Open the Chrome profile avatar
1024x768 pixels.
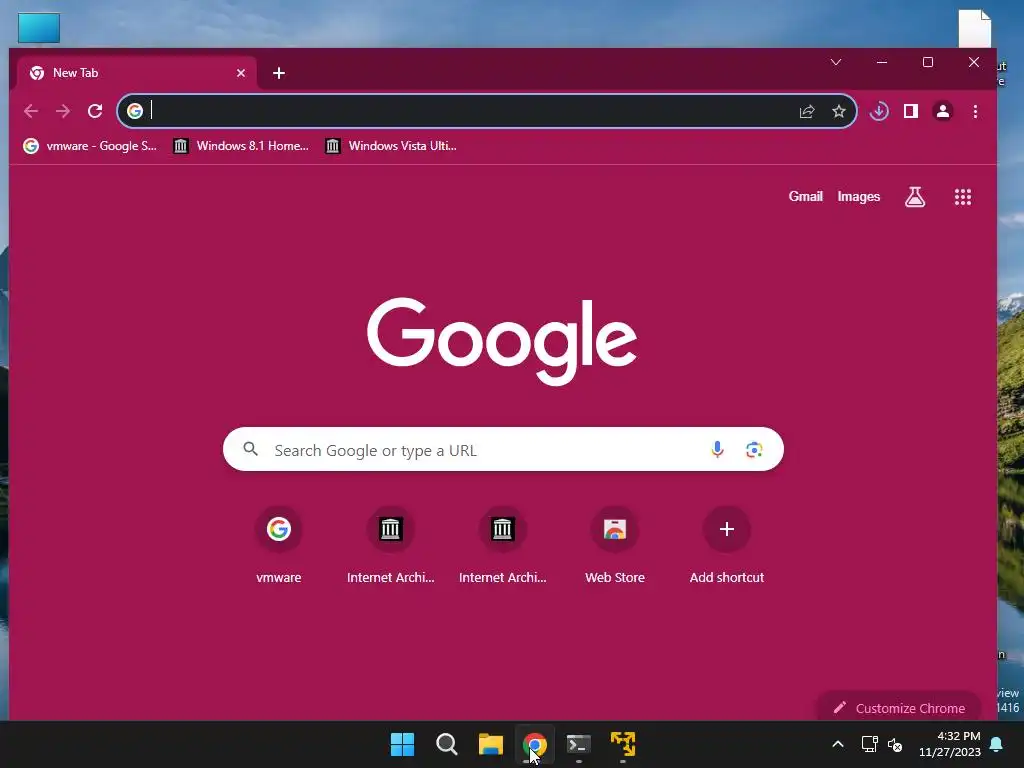click(x=942, y=111)
